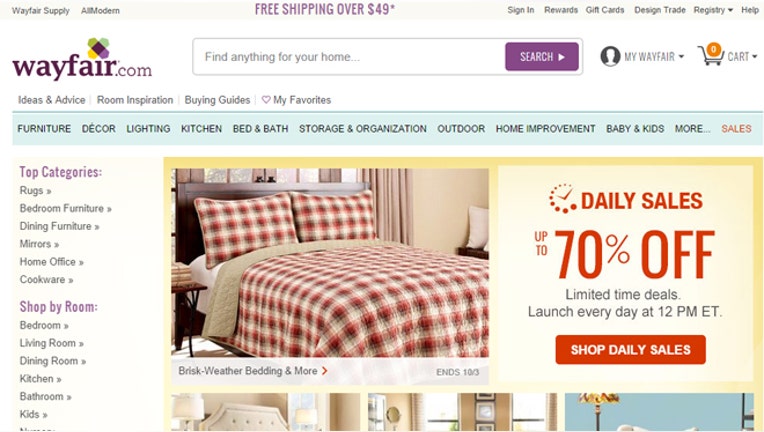This screenshot has height=432, width=764.
Task: Open the plaid bedding promotional image
Action: [x=330, y=263]
